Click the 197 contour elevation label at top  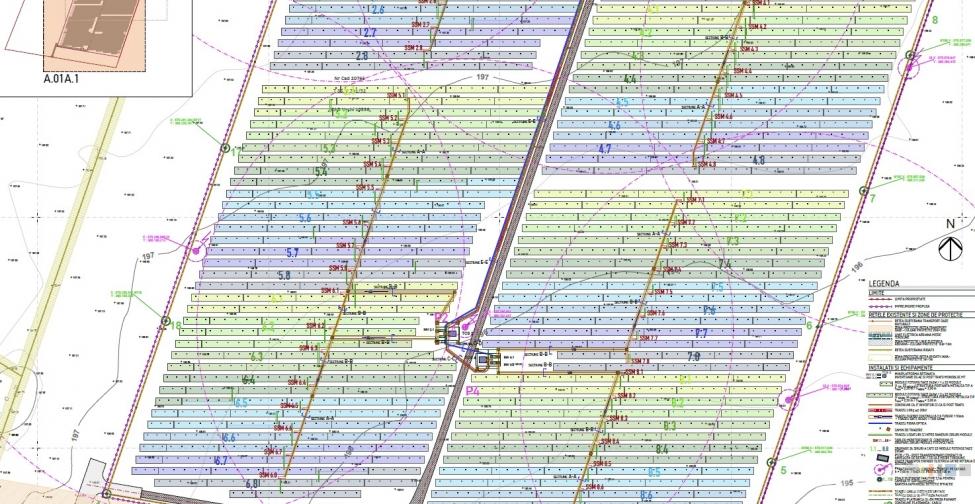pos(482,76)
